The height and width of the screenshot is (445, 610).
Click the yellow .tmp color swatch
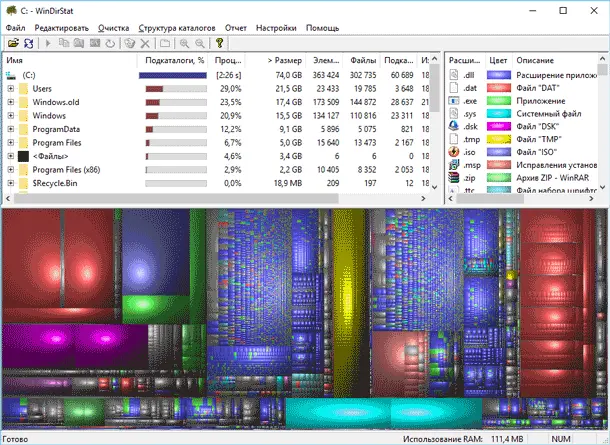(499, 139)
